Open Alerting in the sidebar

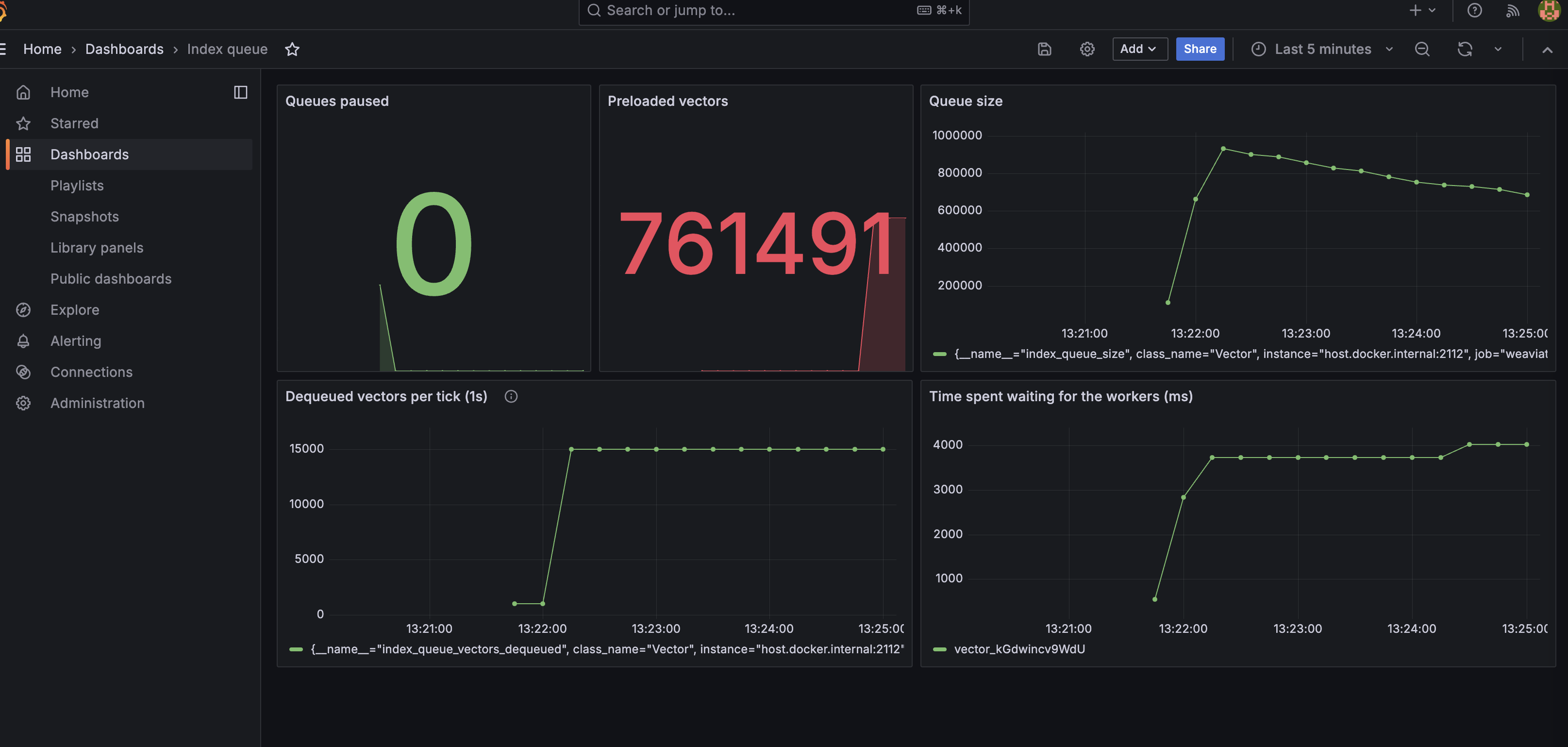[x=75, y=340]
